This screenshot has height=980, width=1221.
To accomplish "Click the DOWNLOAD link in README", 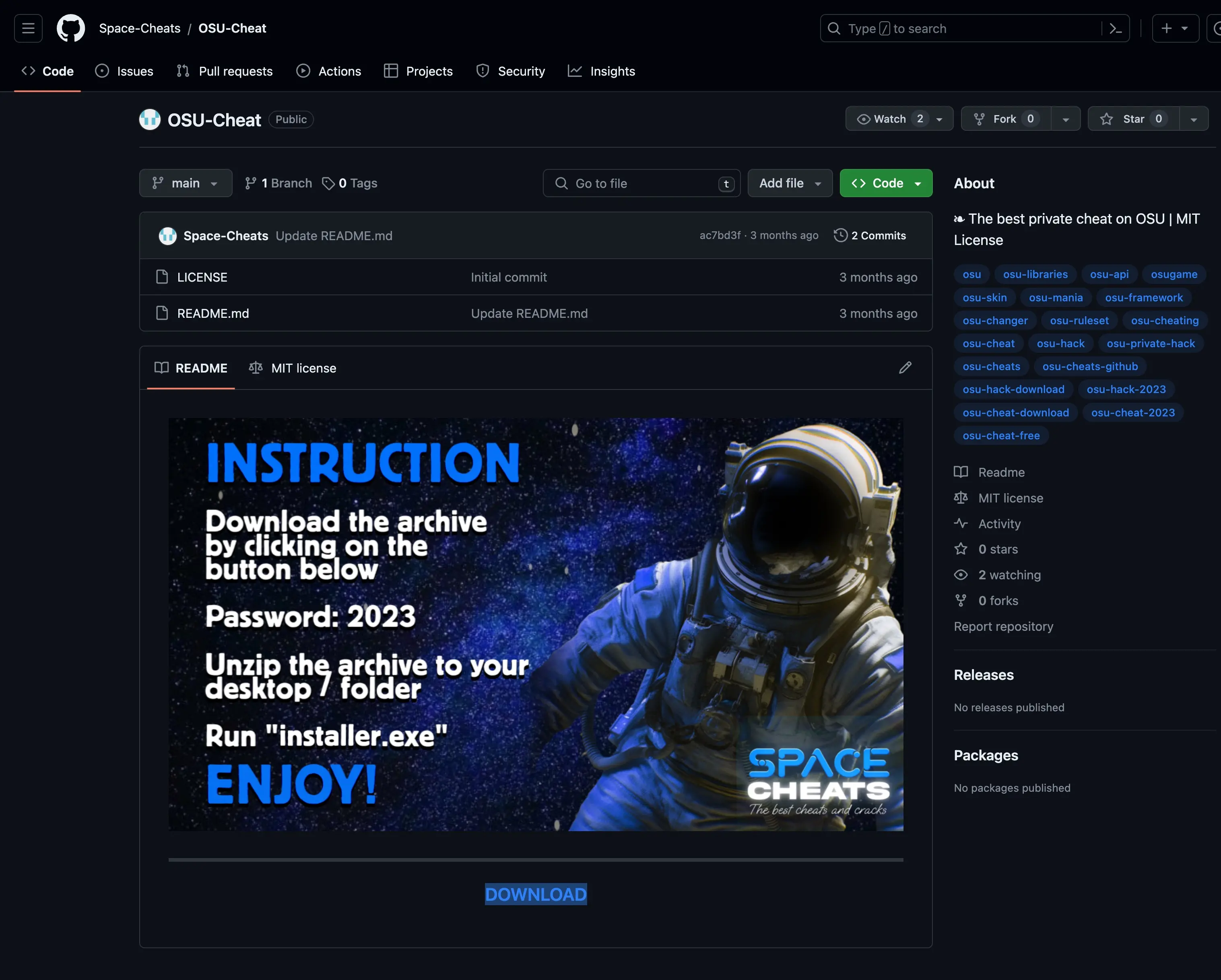I will tap(535, 894).
